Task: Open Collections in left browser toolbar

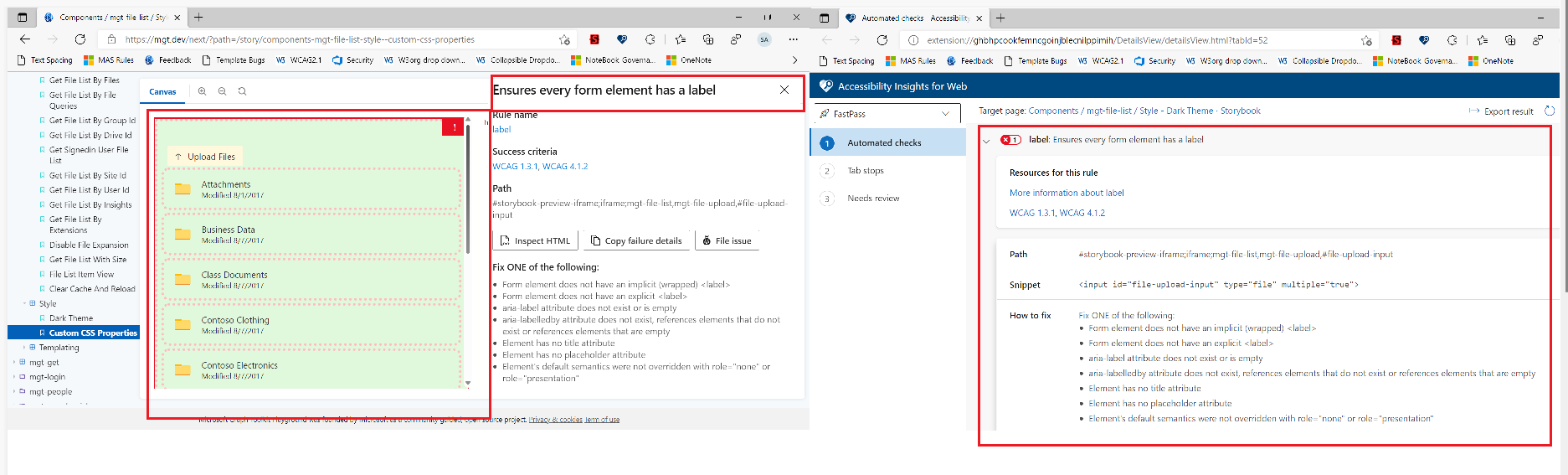Action: (x=708, y=39)
